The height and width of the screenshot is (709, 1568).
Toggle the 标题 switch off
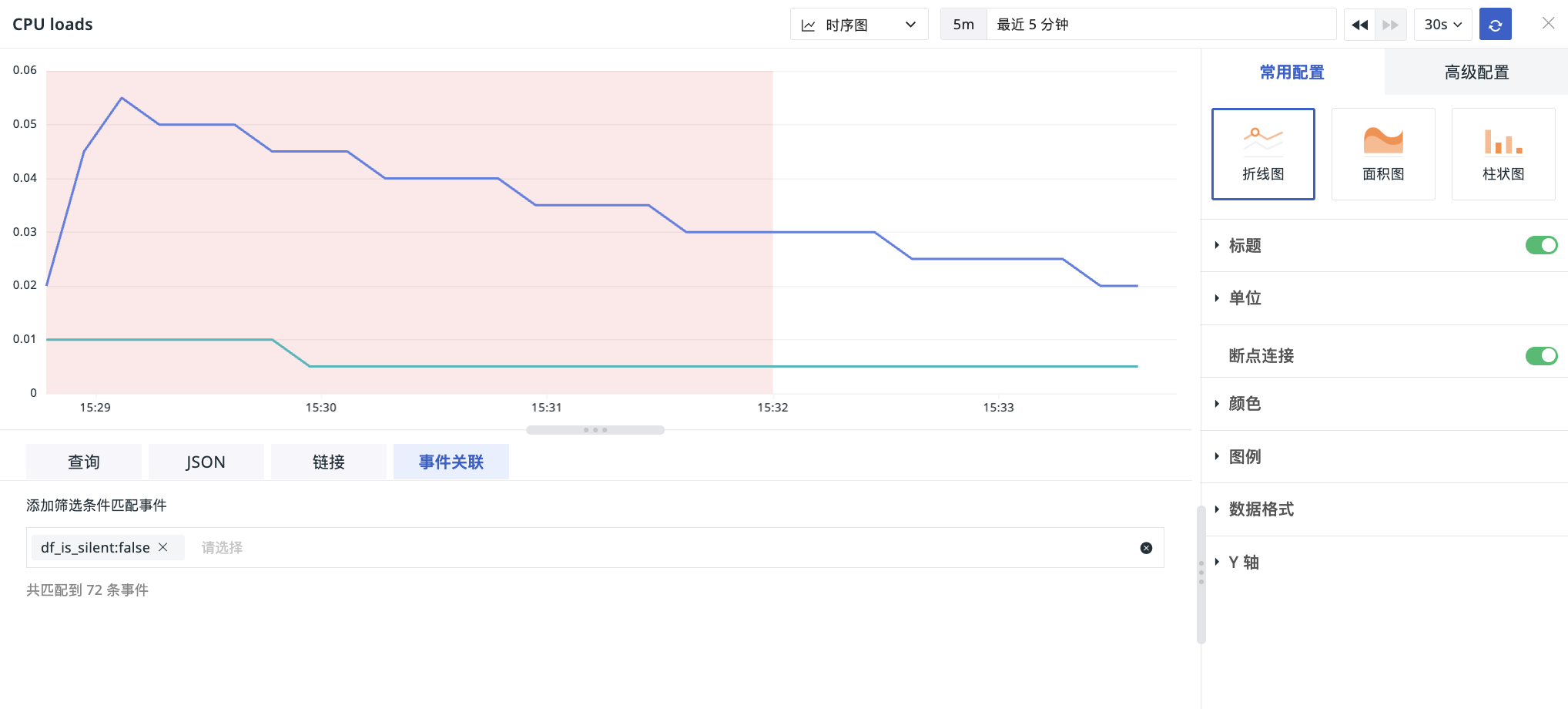(x=1541, y=245)
